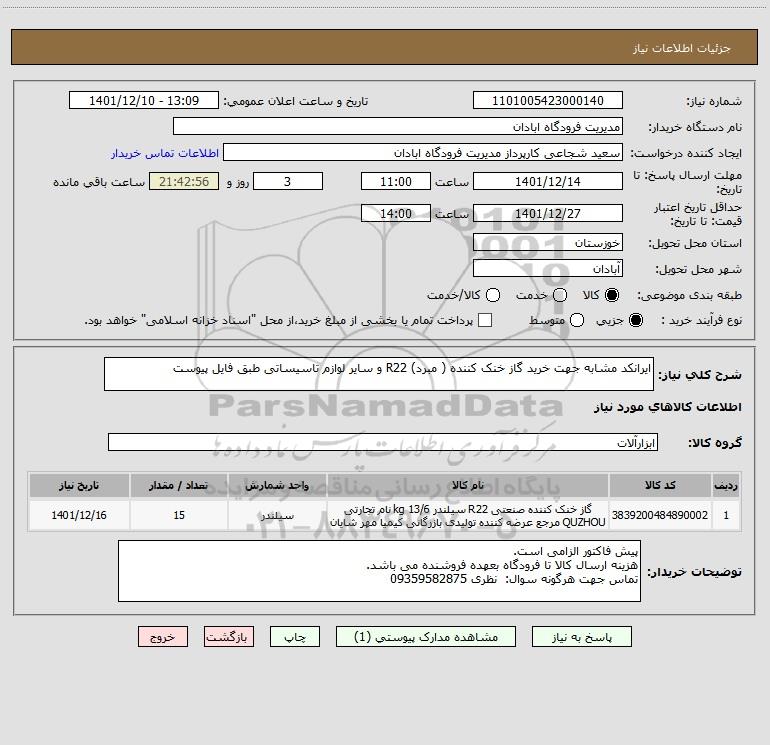The width and height of the screenshot is (770, 745).
Task: Click province field خوزستان
Action: (x=548, y=243)
